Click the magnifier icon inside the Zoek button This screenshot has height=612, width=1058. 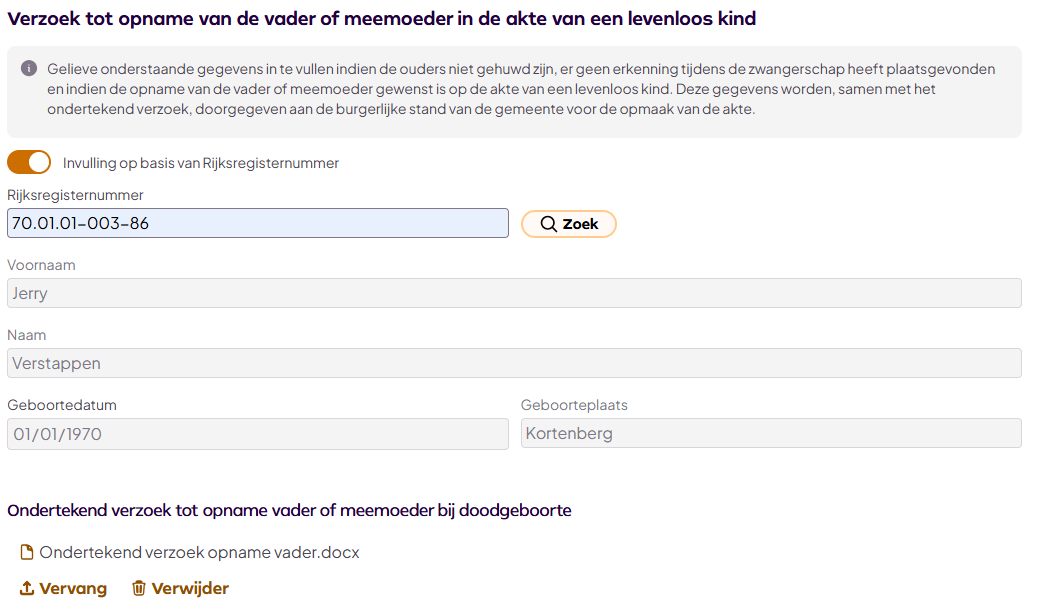(x=548, y=224)
